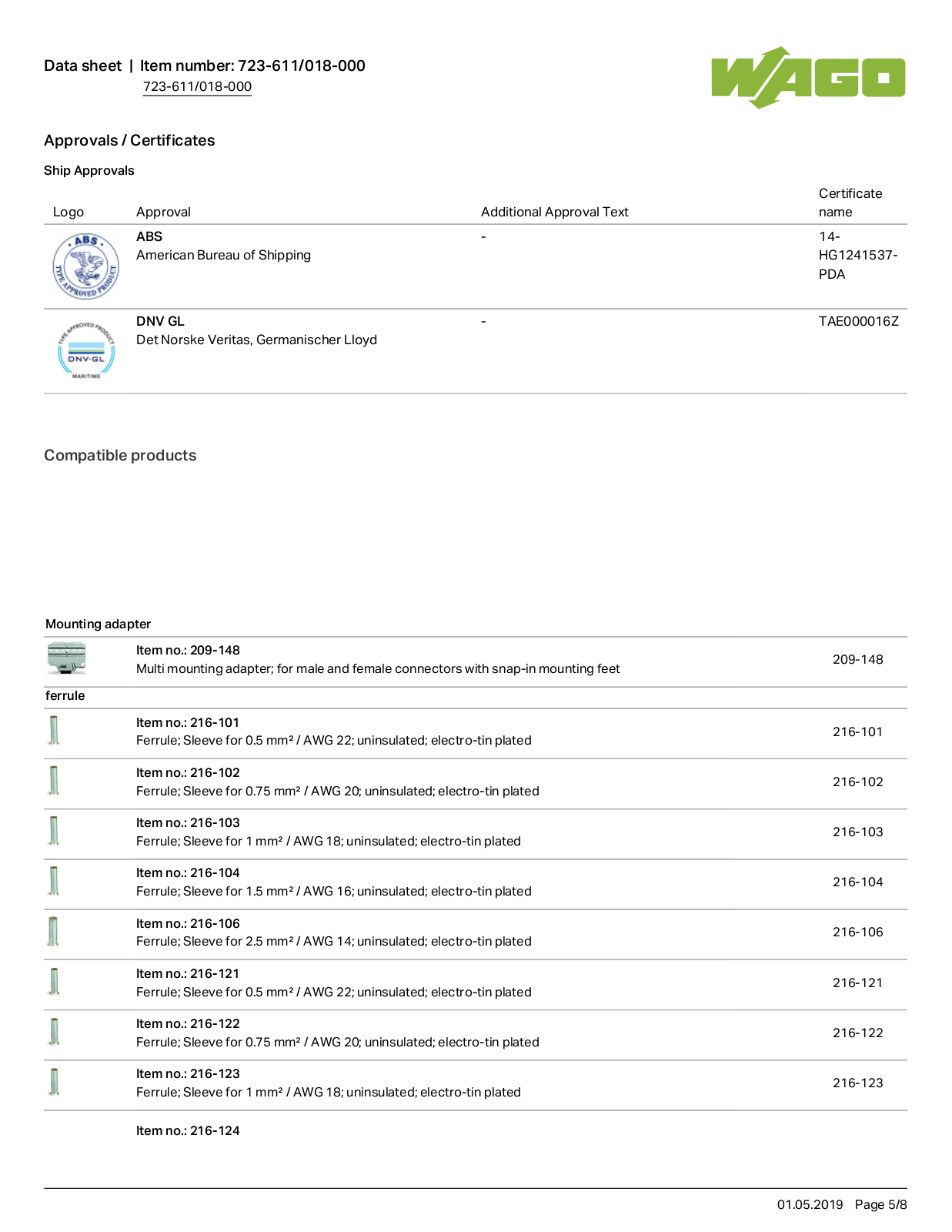Select the 'Item no.: 216-123' title
The width and height of the screenshot is (952, 1232).
[x=188, y=1073]
